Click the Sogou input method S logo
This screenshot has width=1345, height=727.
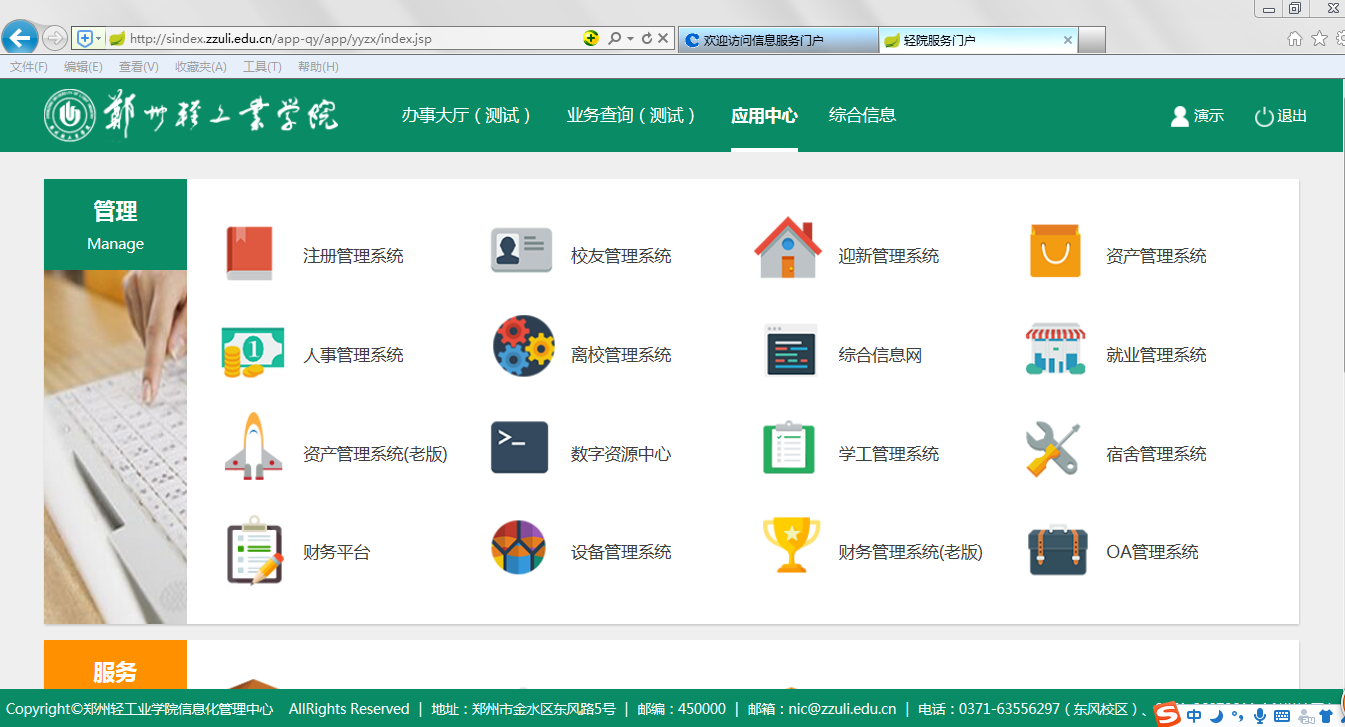point(1166,714)
